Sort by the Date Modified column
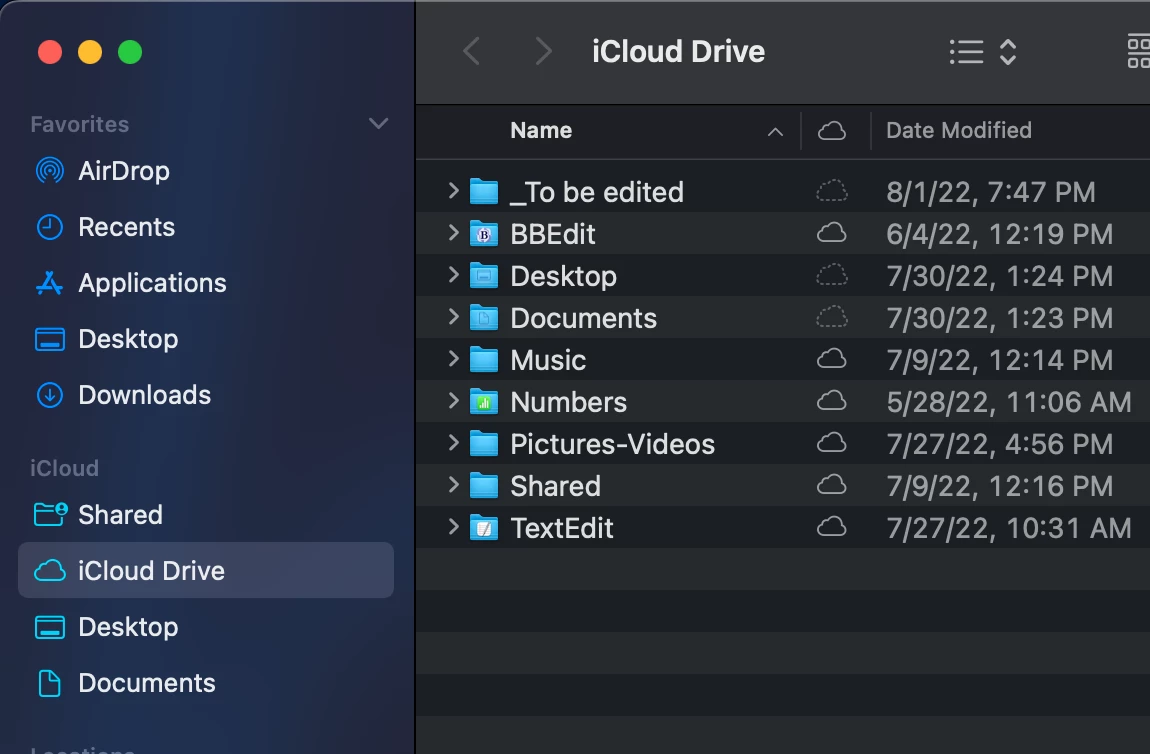Image resolution: width=1150 pixels, height=754 pixels. point(959,131)
